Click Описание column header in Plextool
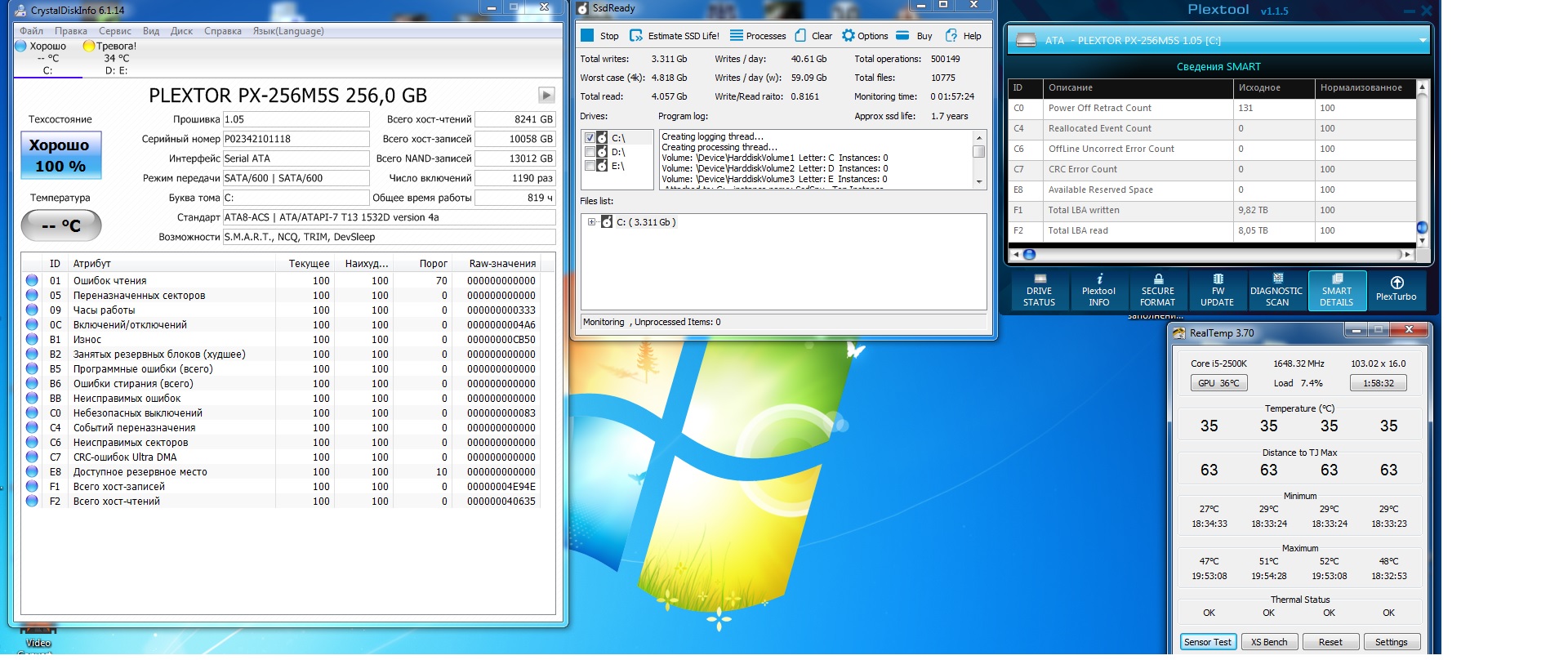 pyautogui.click(x=1138, y=87)
